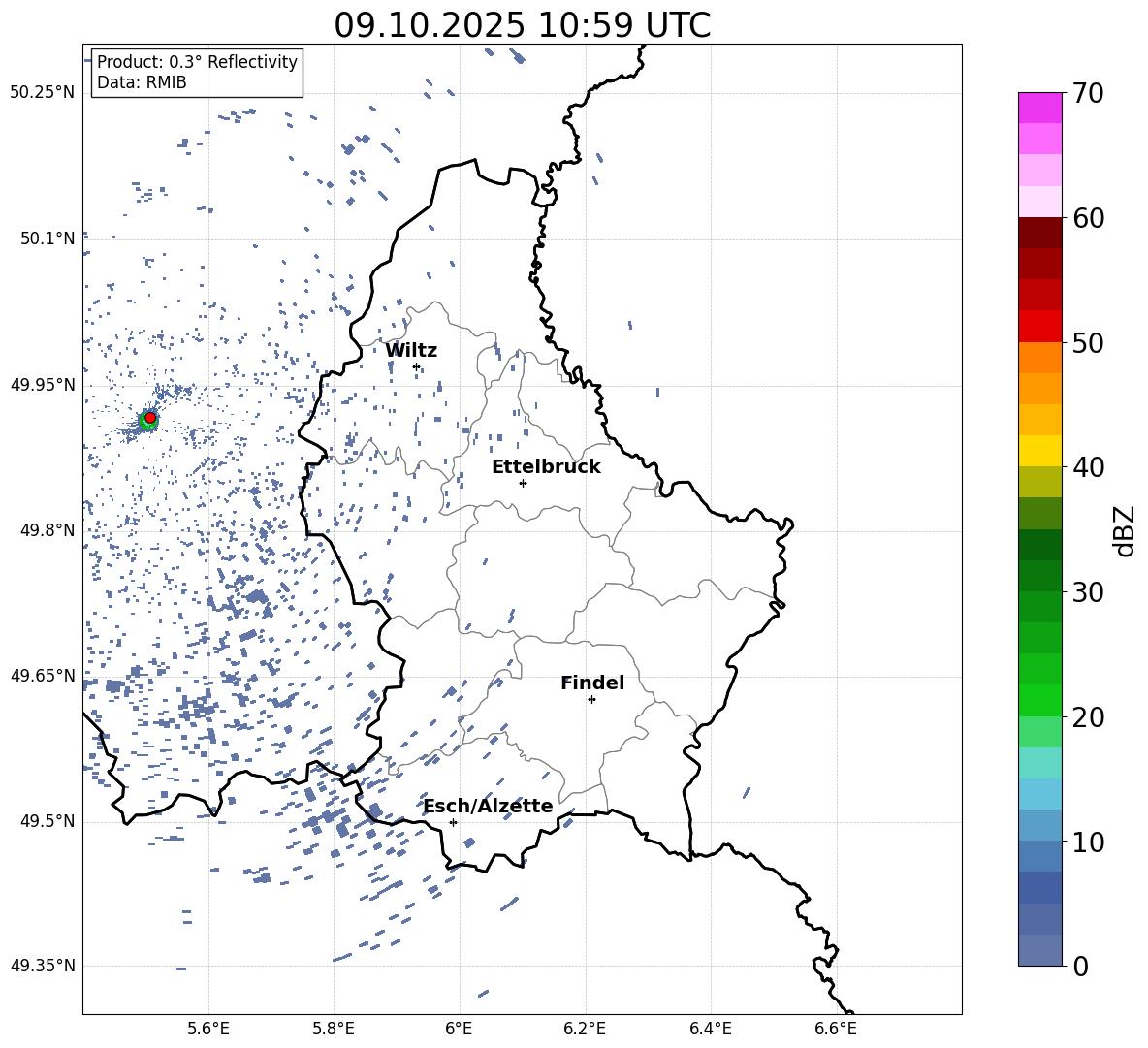Click the Esch/Alzette city label
Viewport: 1148px width, 1048px height.
tap(489, 806)
